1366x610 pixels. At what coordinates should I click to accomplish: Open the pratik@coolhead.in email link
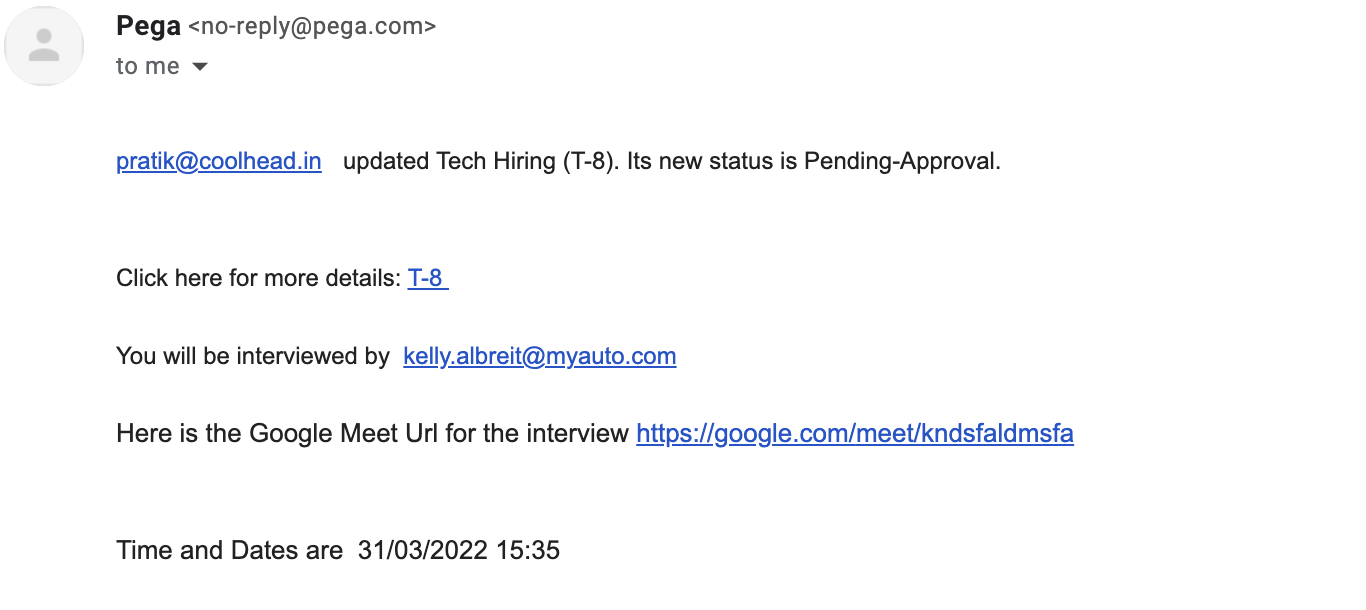219,162
